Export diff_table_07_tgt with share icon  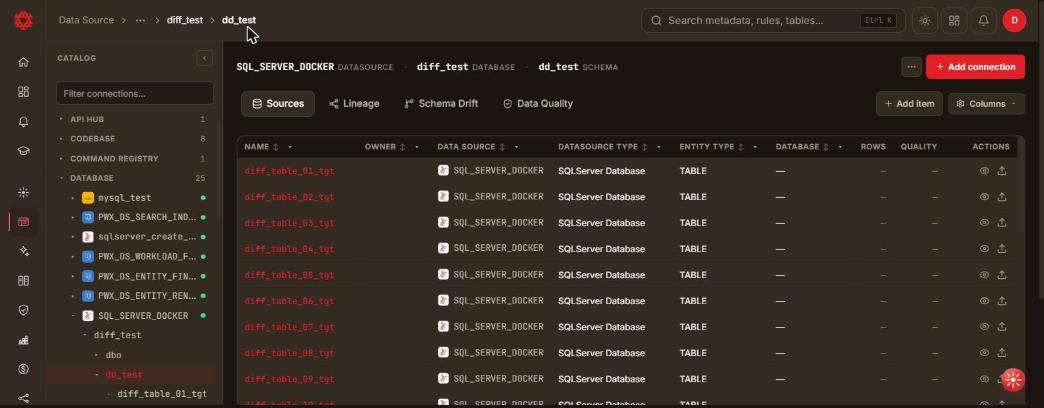tap(1001, 327)
